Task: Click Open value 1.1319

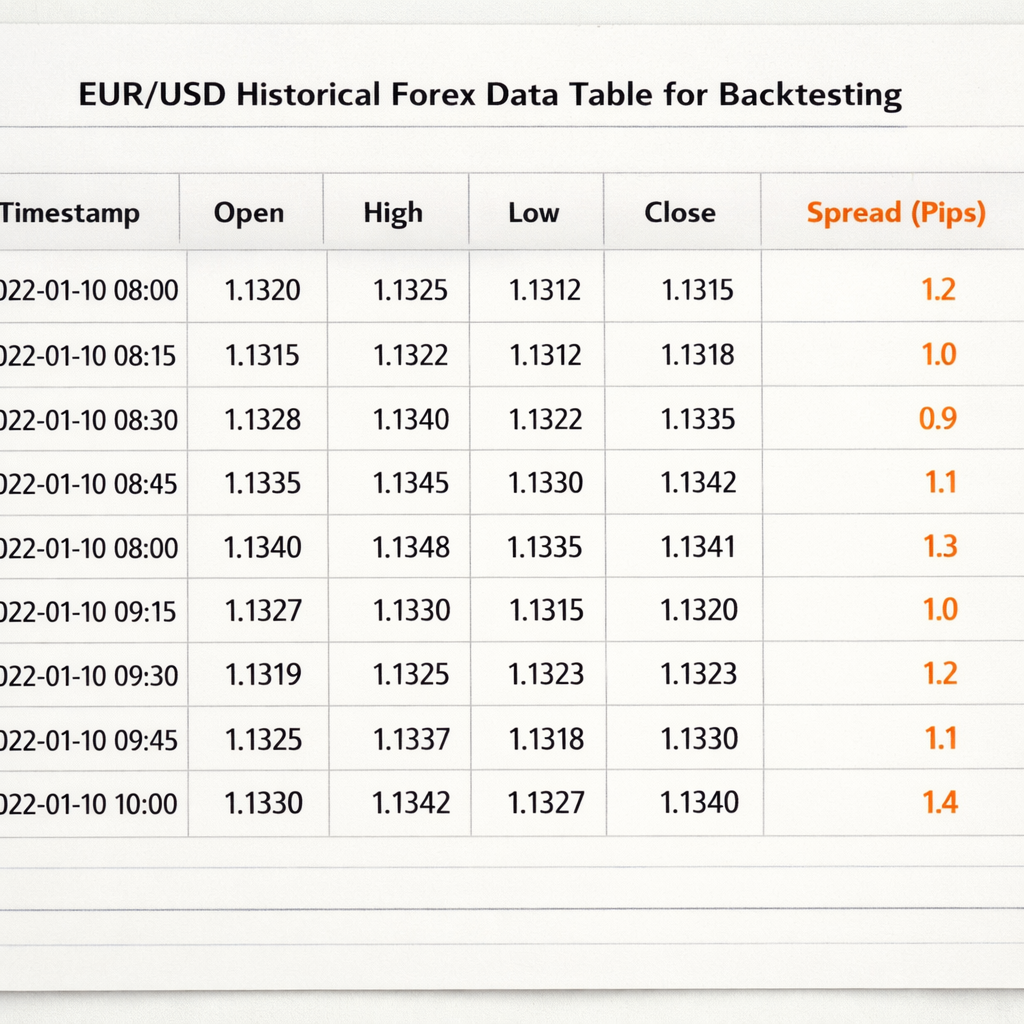Action: (x=263, y=675)
